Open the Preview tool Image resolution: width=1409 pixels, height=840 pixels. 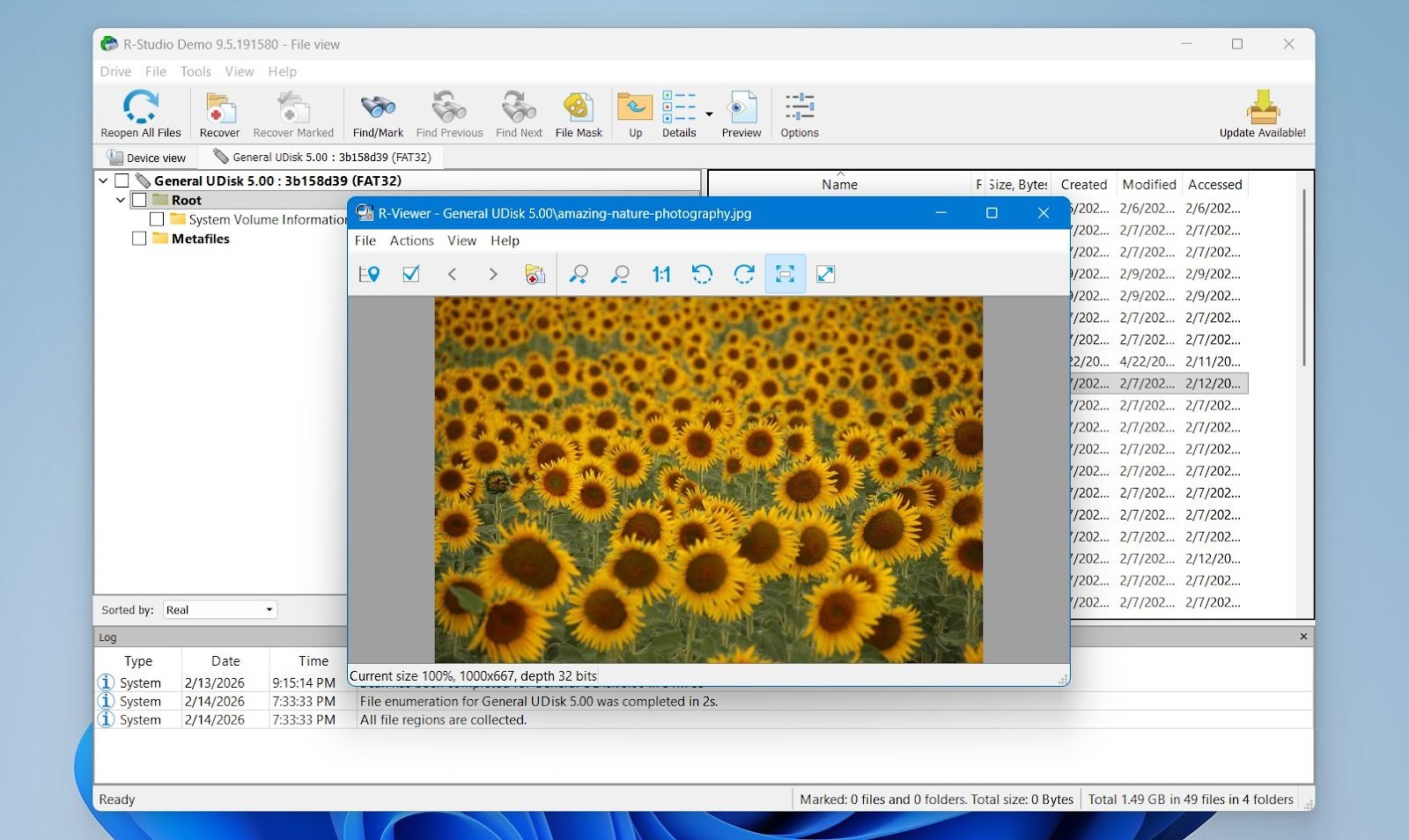pyautogui.click(x=741, y=113)
